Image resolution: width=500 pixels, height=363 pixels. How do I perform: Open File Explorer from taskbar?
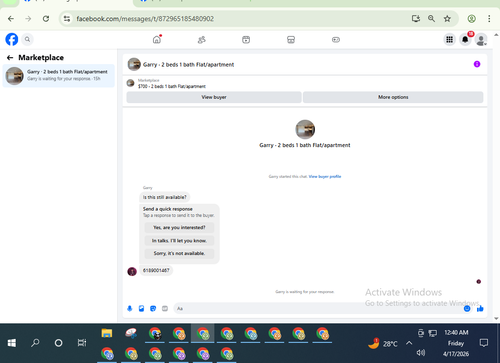pos(107,333)
